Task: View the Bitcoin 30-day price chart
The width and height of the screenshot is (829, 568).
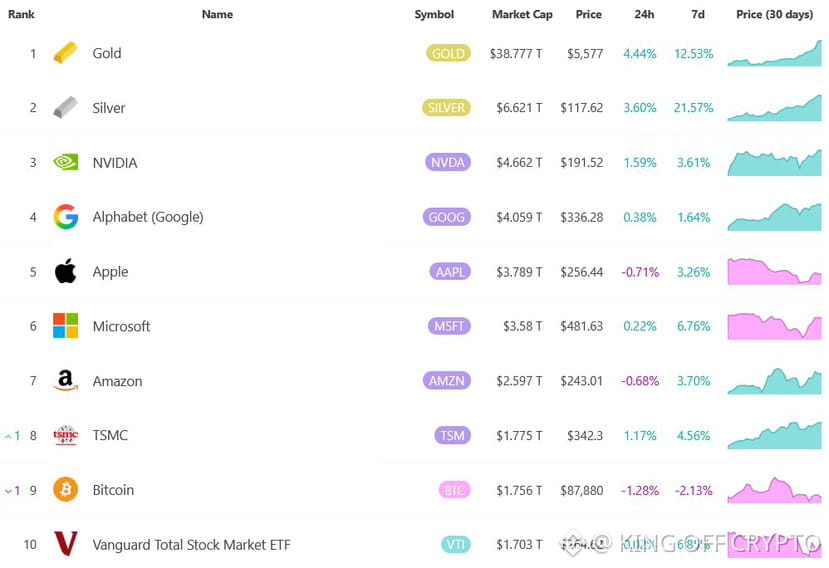Action: (x=774, y=490)
